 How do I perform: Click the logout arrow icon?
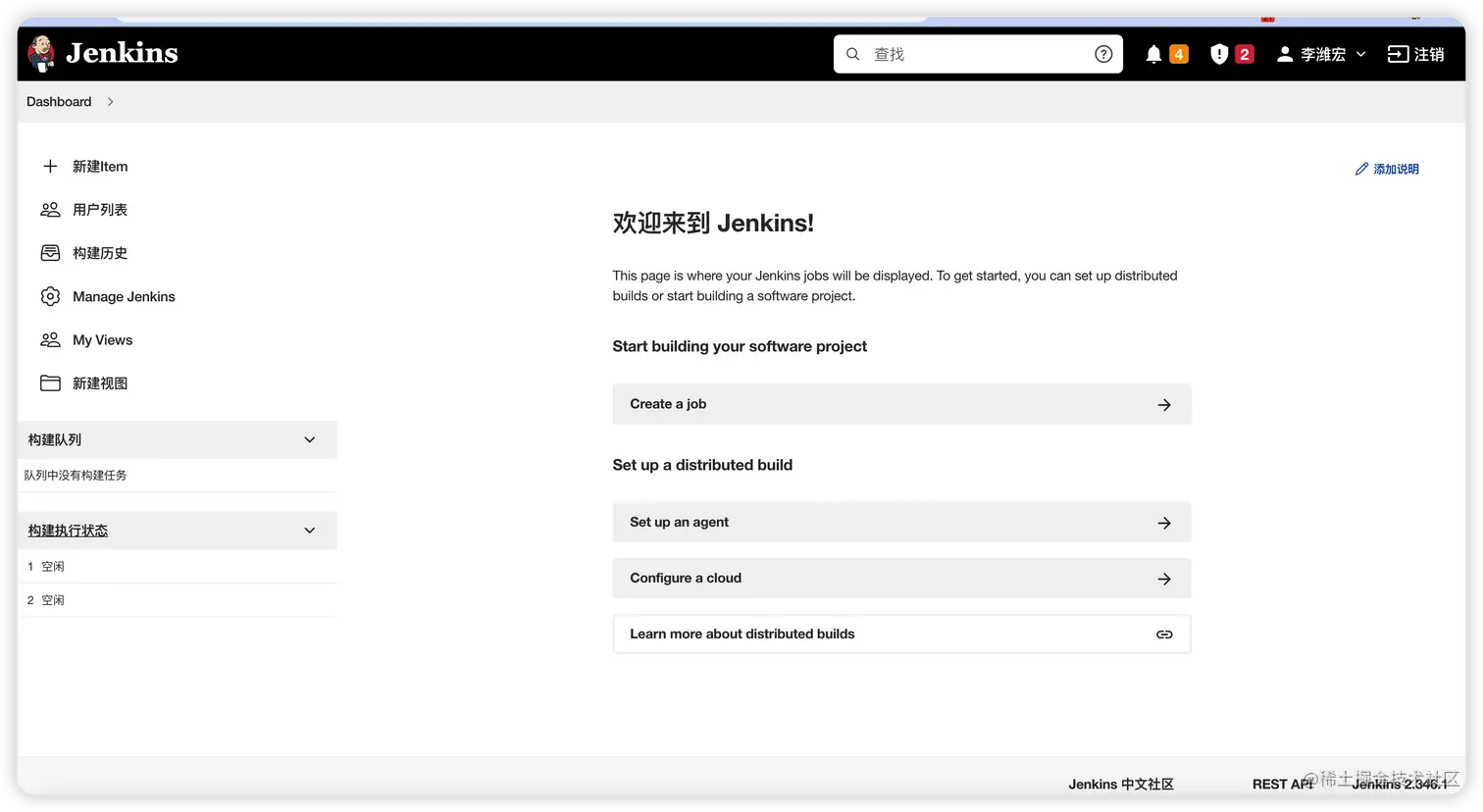click(1398, 54)
